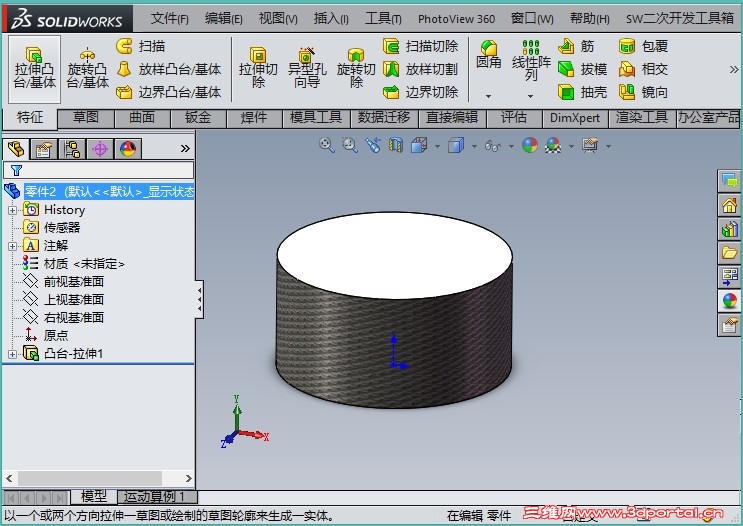Choose Boundary Boss/Base (边界凸台/基体)
The width and height of the screenshot is (743, 526).
pos(168,92)
